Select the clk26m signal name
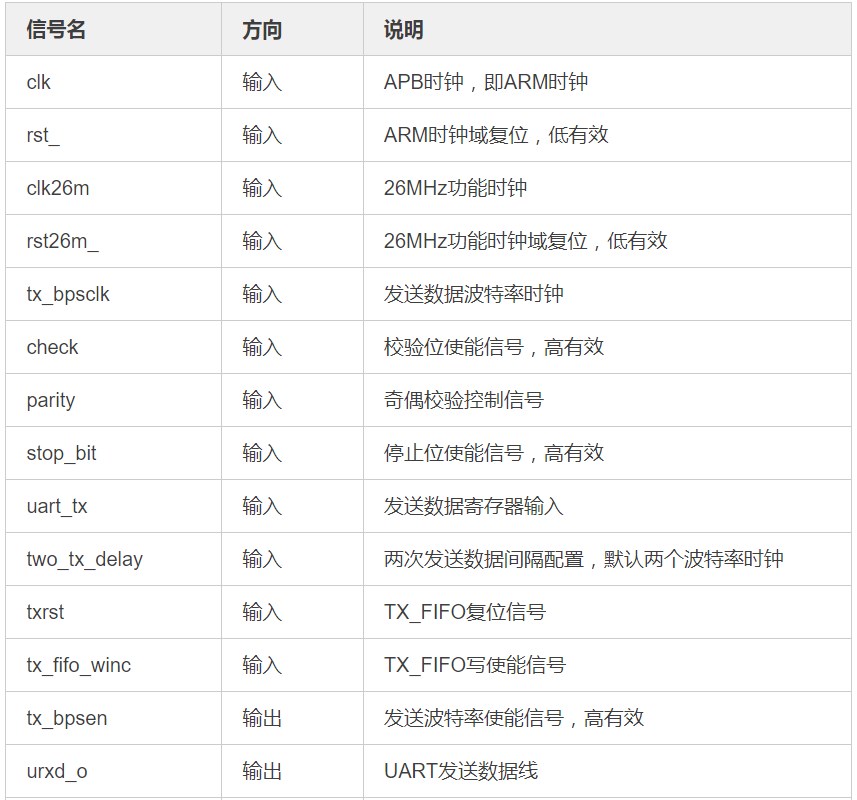The height and width of the screenshot is (800, 857). 58,188
